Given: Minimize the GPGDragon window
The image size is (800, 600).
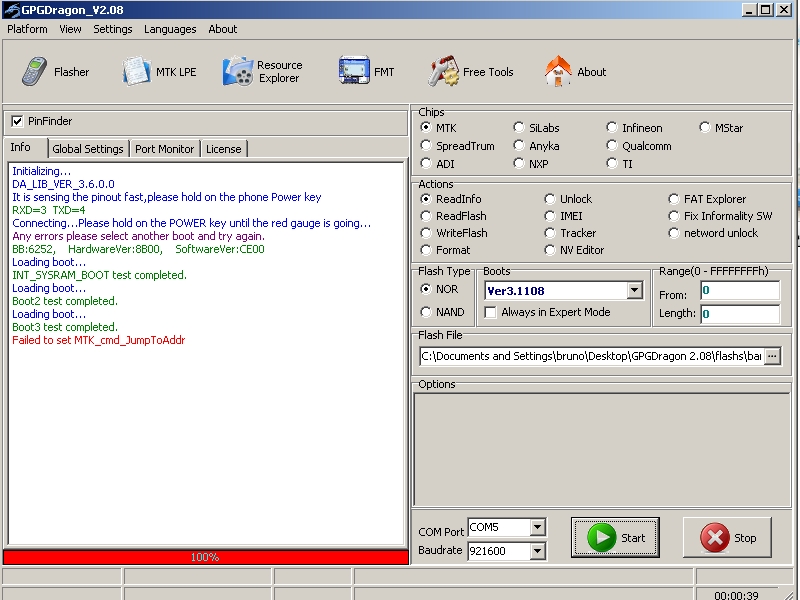Looking at the screenshot, I should [748, 10].
